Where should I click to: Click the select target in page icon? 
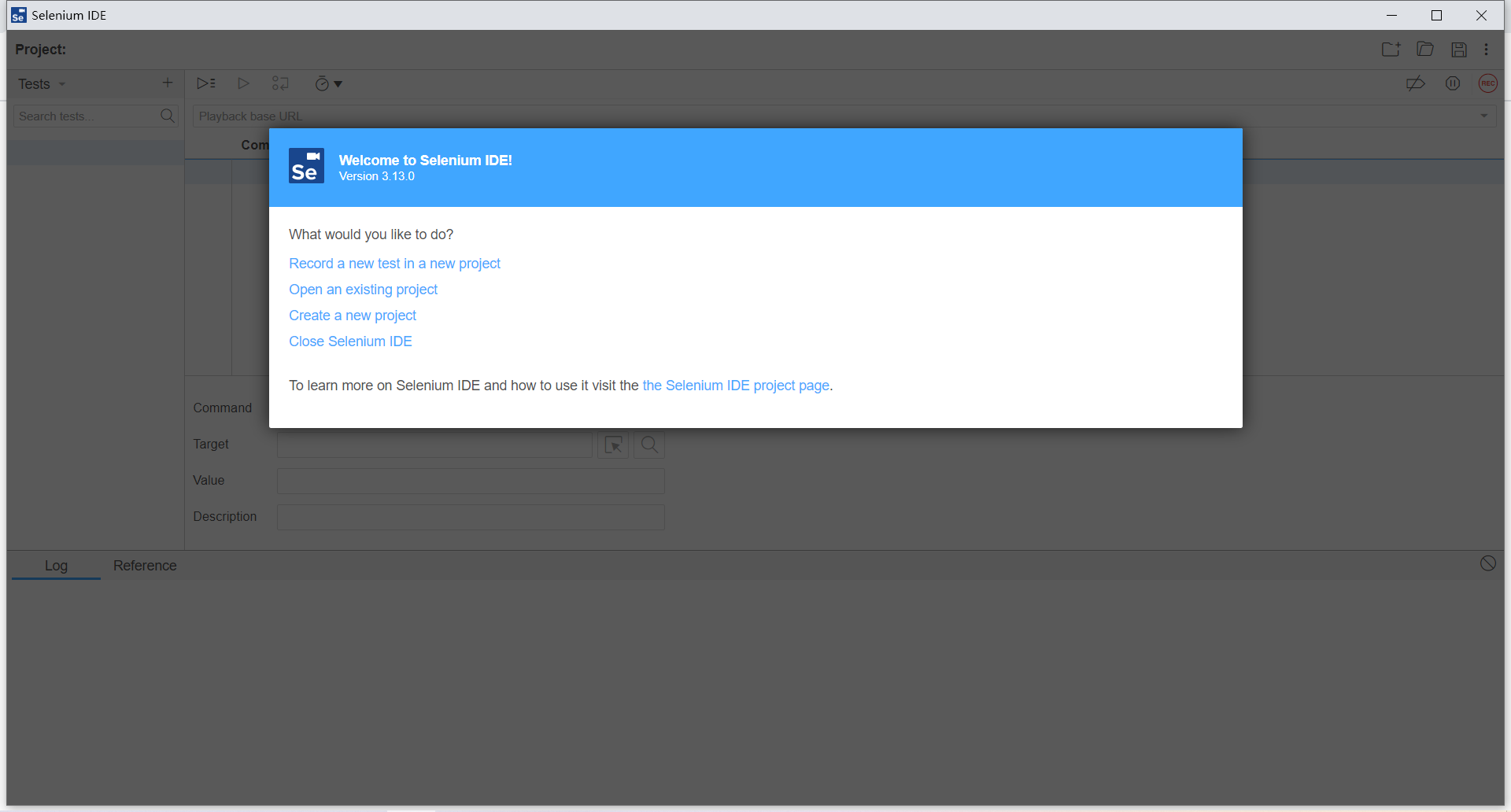(613, 445)
